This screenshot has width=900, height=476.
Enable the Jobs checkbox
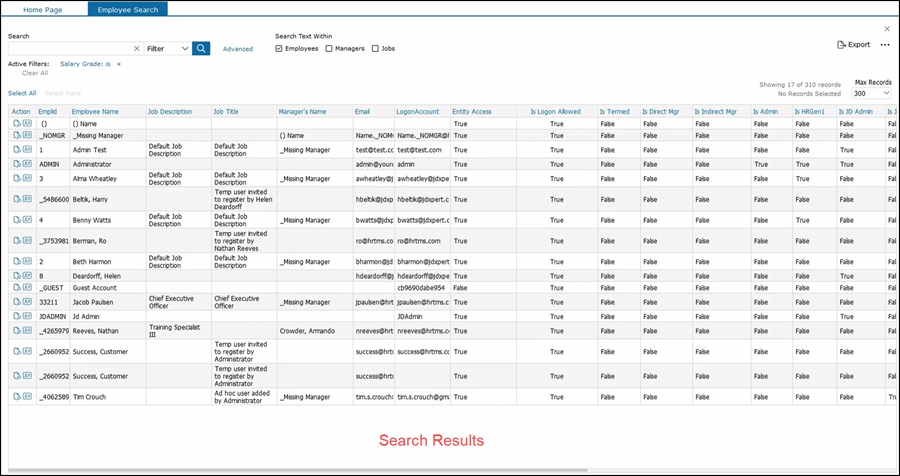tap(375, 48)
